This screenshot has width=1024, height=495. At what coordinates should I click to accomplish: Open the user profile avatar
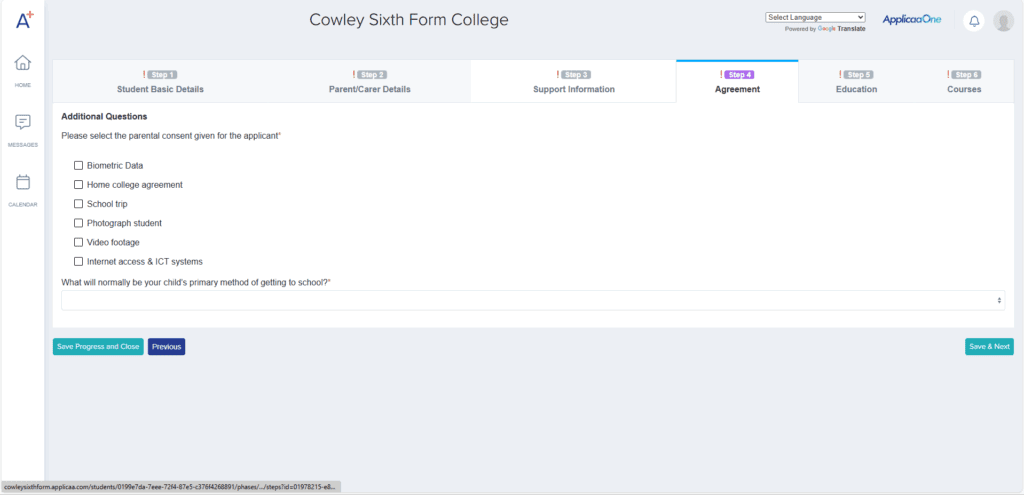click(1003, 21)
